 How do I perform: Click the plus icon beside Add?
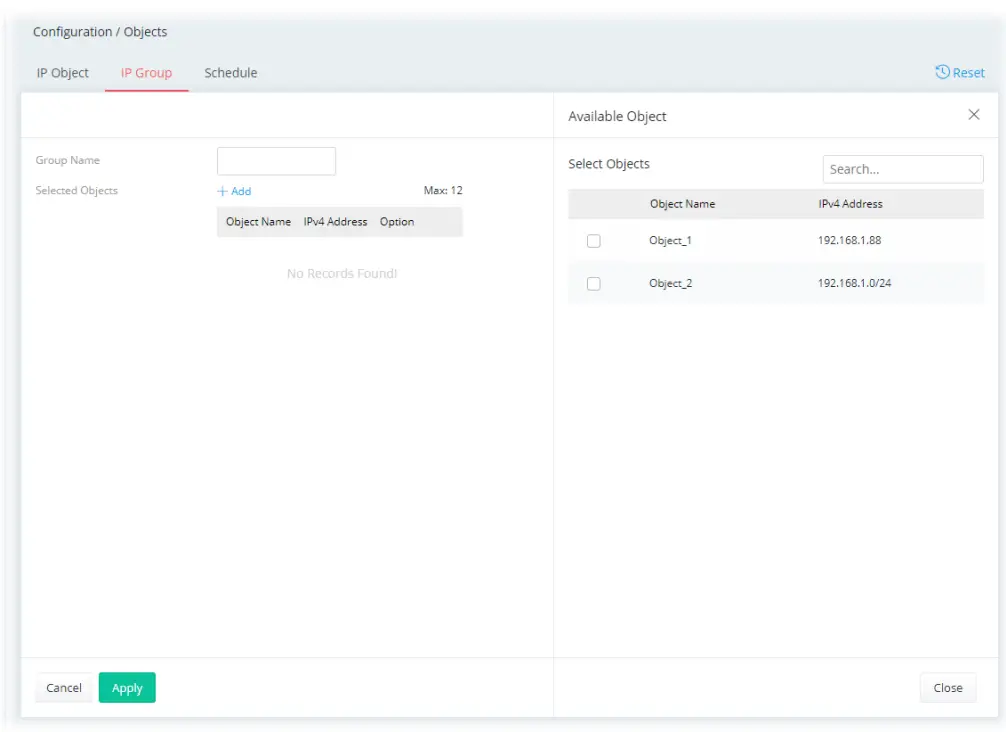click(222, 191)
